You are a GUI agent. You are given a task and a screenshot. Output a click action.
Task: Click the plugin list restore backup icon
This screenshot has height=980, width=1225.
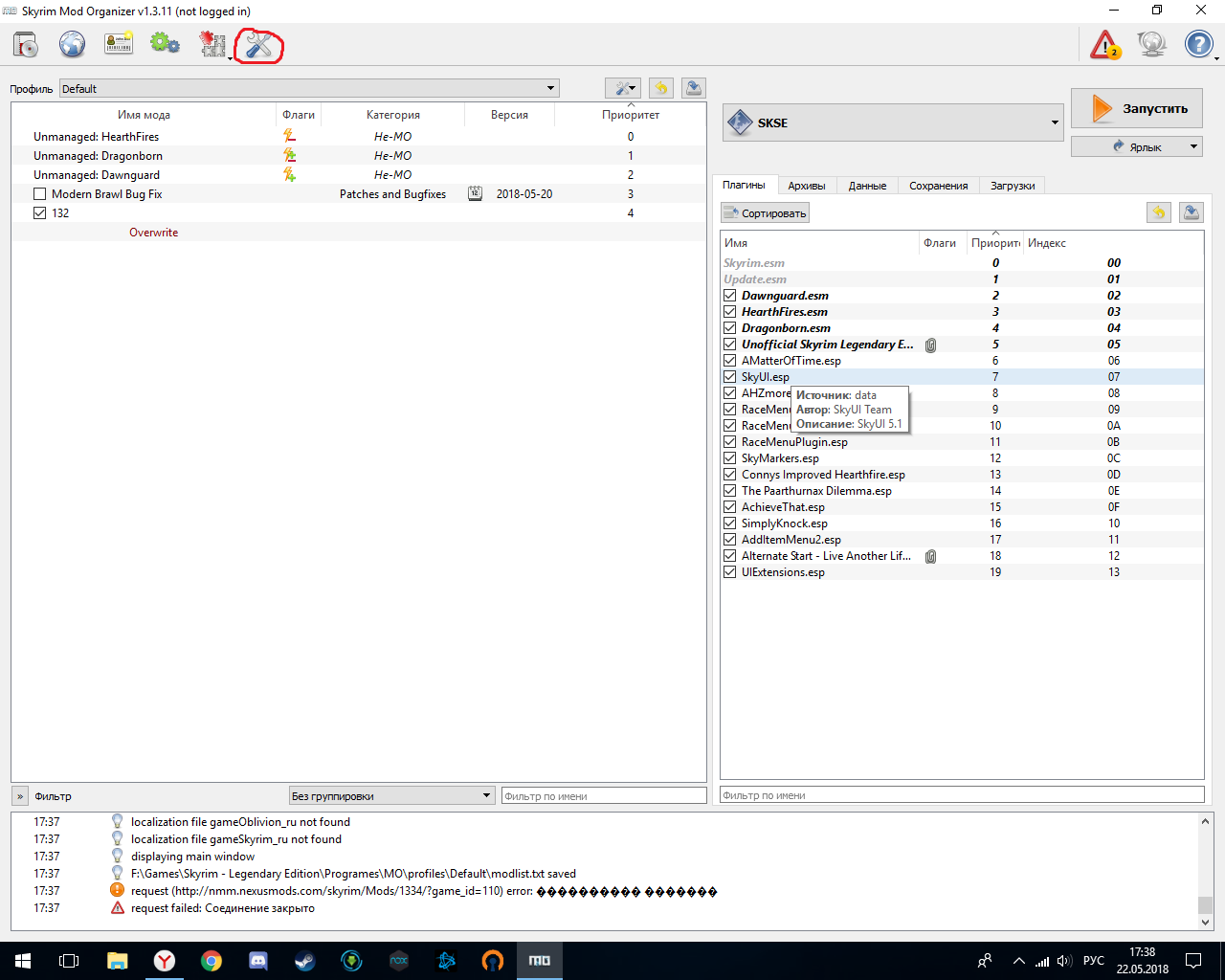1158,212
